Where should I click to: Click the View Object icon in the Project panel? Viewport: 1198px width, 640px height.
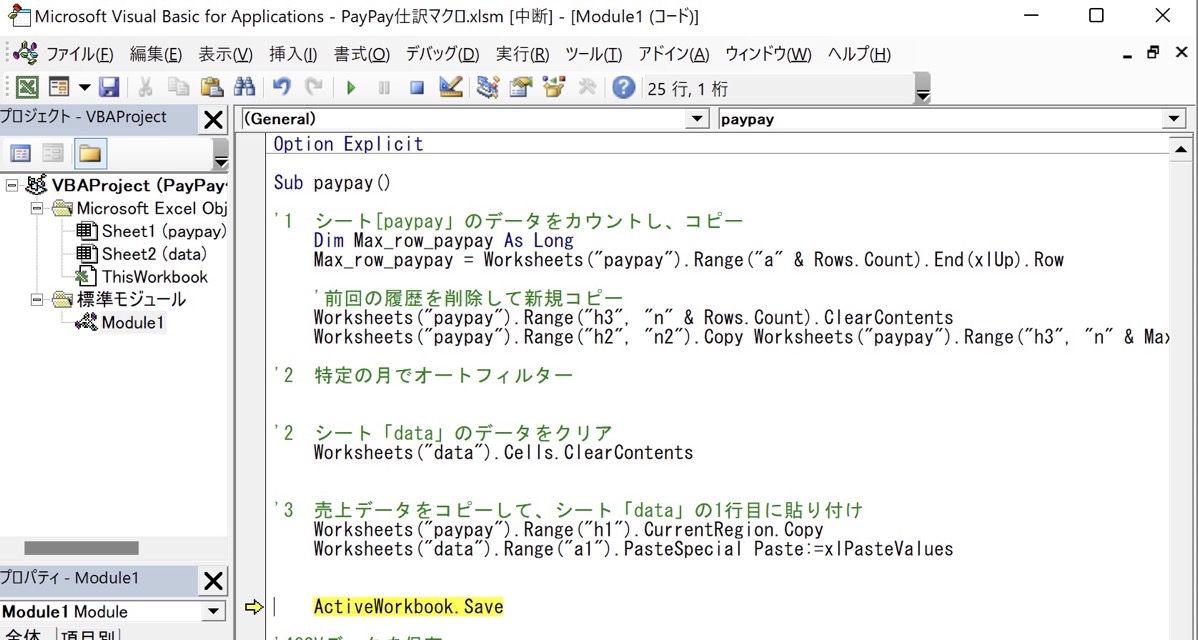[53, 154]
